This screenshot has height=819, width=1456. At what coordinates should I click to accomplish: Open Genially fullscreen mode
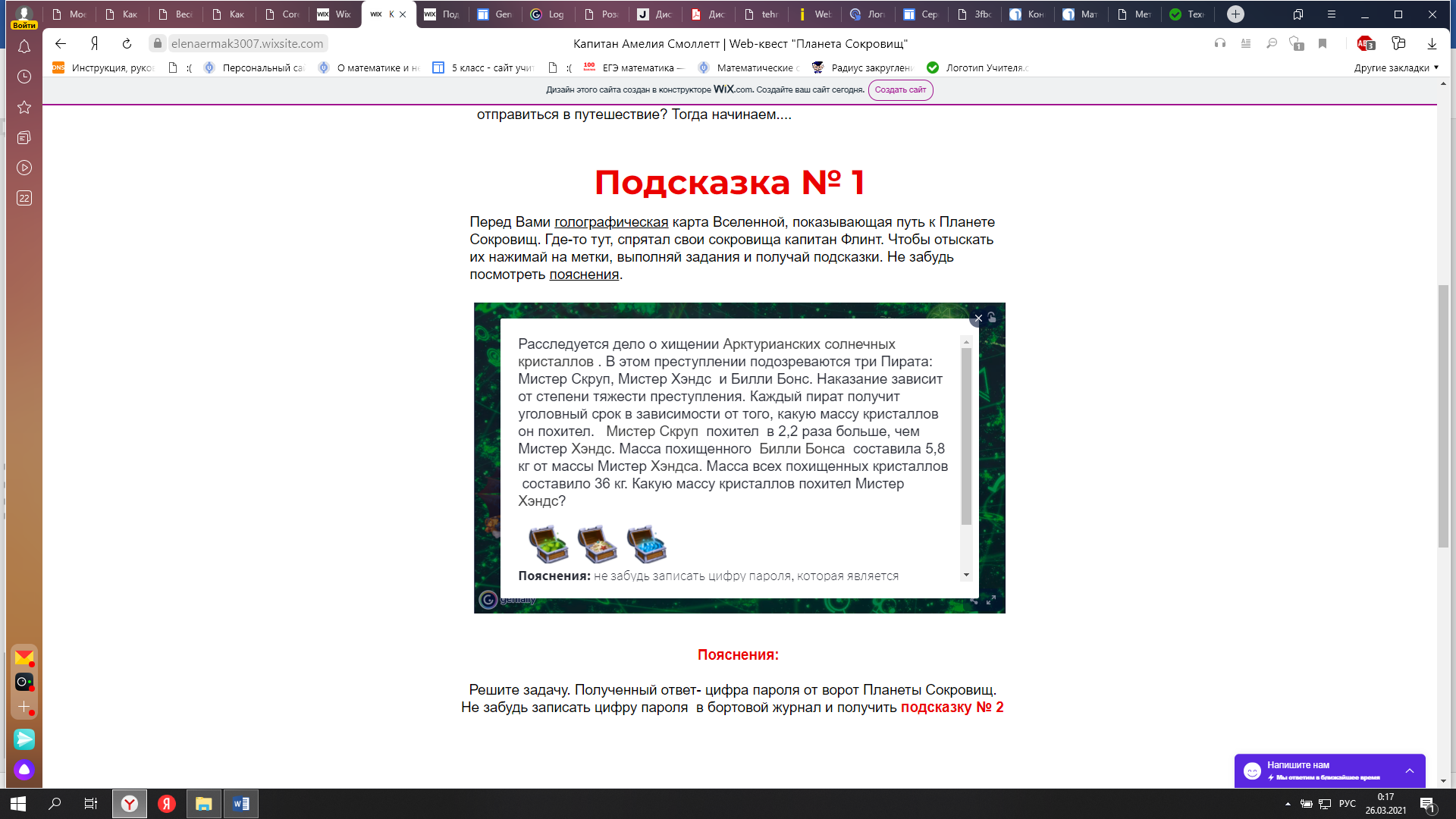coord(991,600)
